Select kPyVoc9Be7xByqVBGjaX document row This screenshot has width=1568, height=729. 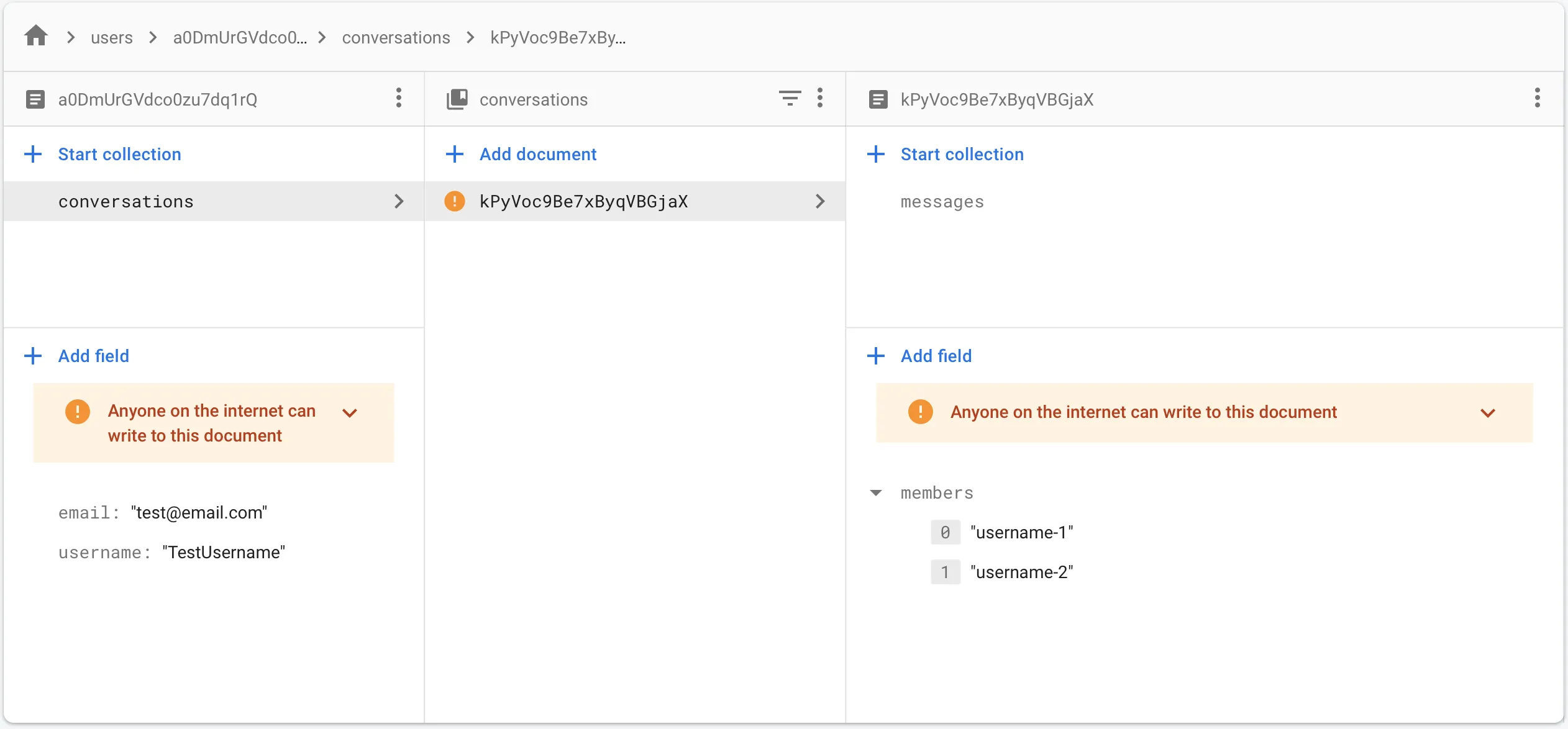[x=583, y=201]
